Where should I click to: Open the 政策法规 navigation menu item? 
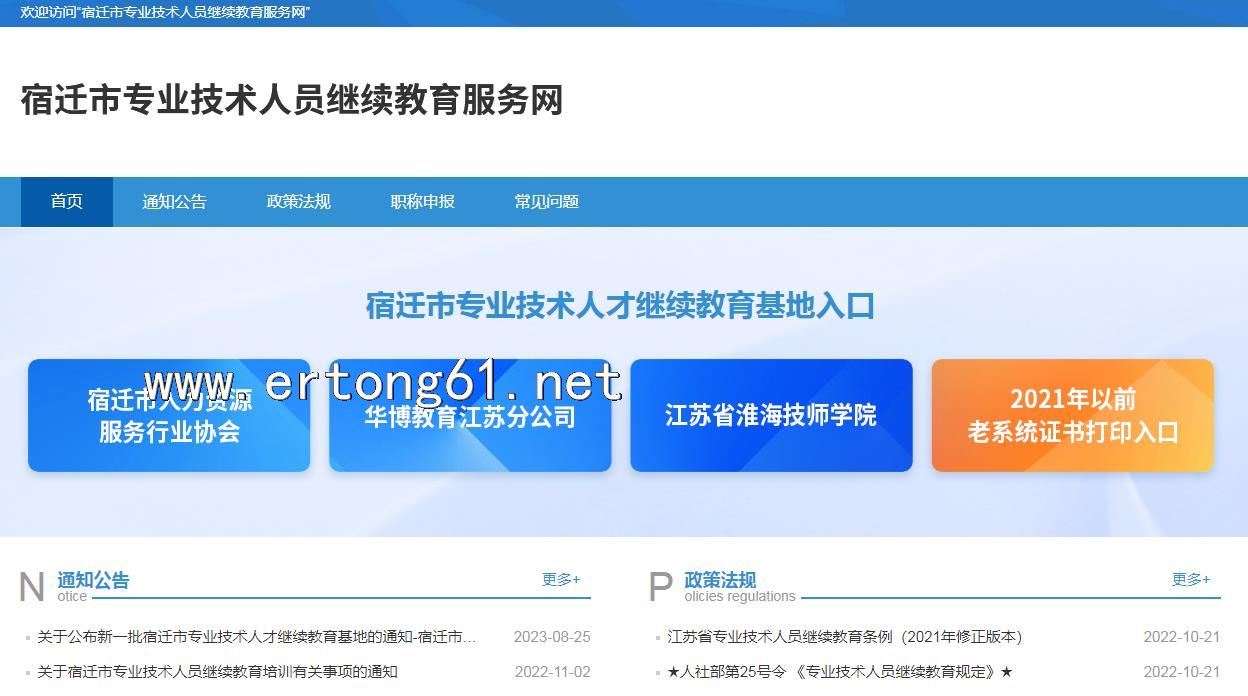click(298, 202)
